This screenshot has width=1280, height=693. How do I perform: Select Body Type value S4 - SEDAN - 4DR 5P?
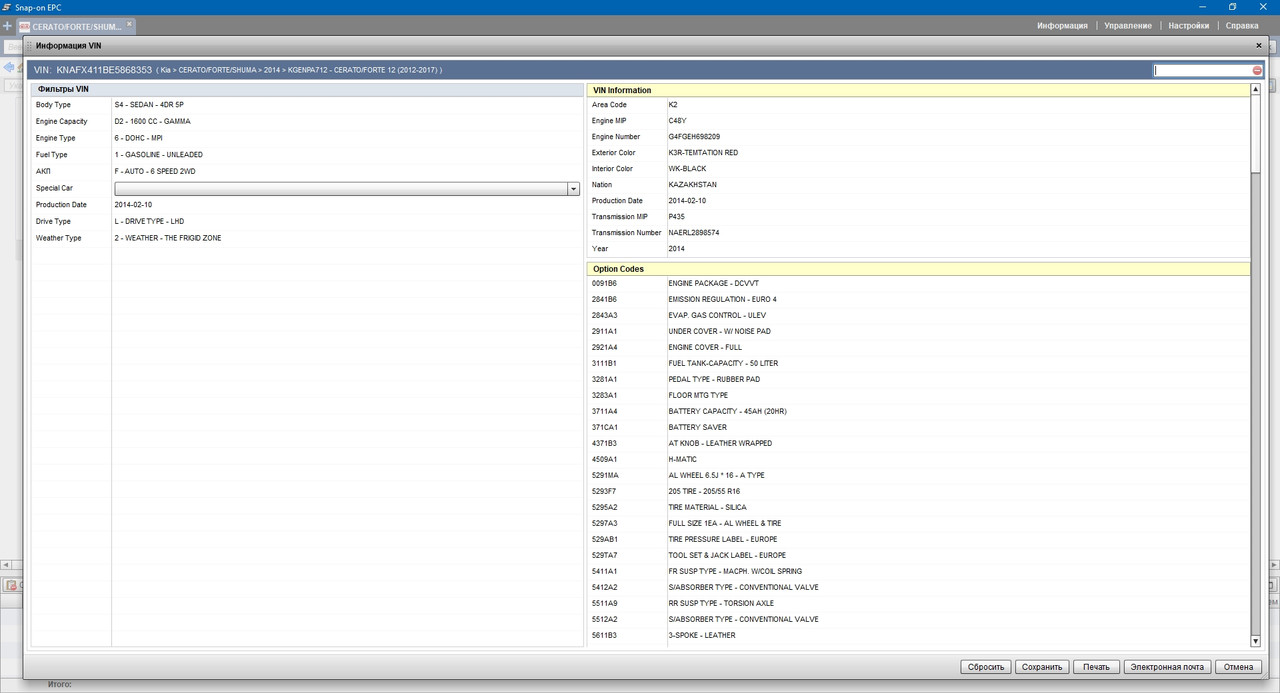[x=149, y=105]
